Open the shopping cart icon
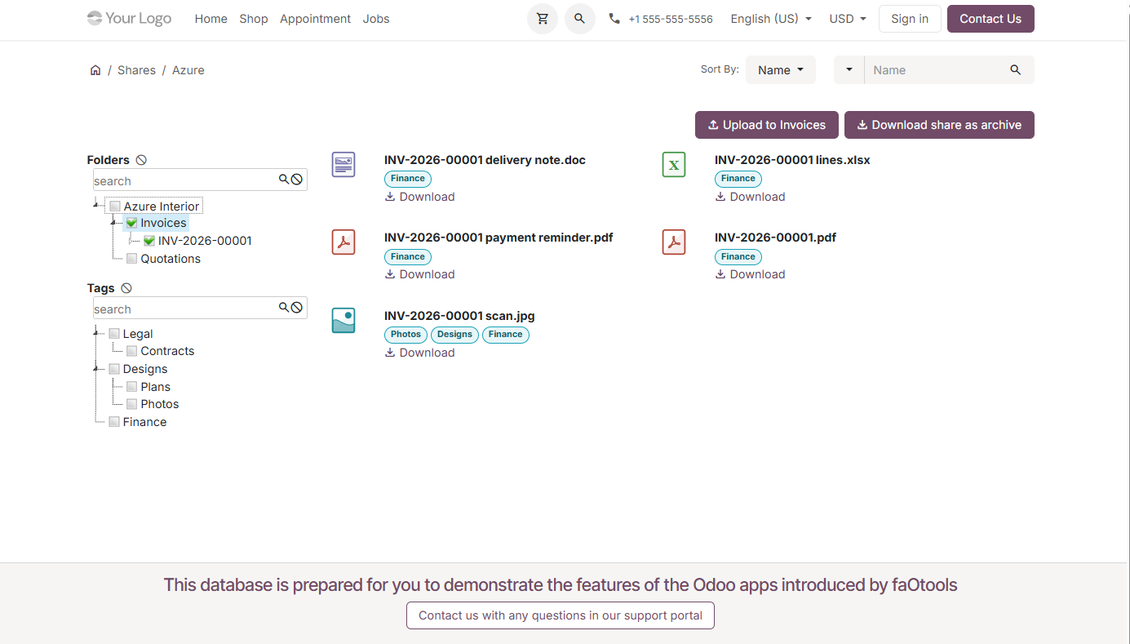 [542, 19]
